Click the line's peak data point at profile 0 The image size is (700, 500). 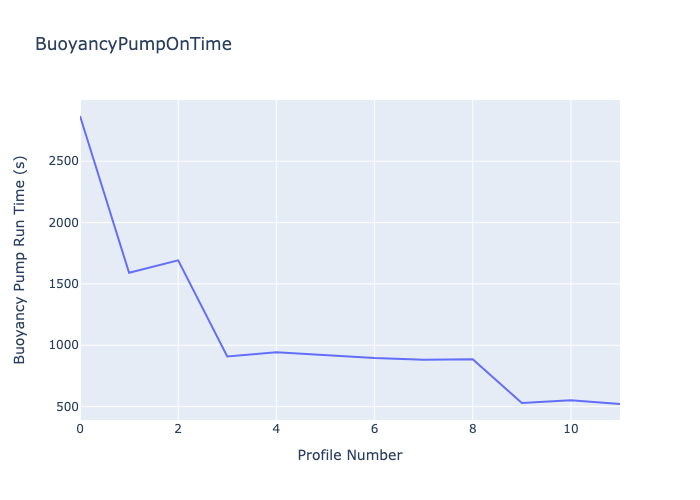pyautogui.click(x=81, y=117)
